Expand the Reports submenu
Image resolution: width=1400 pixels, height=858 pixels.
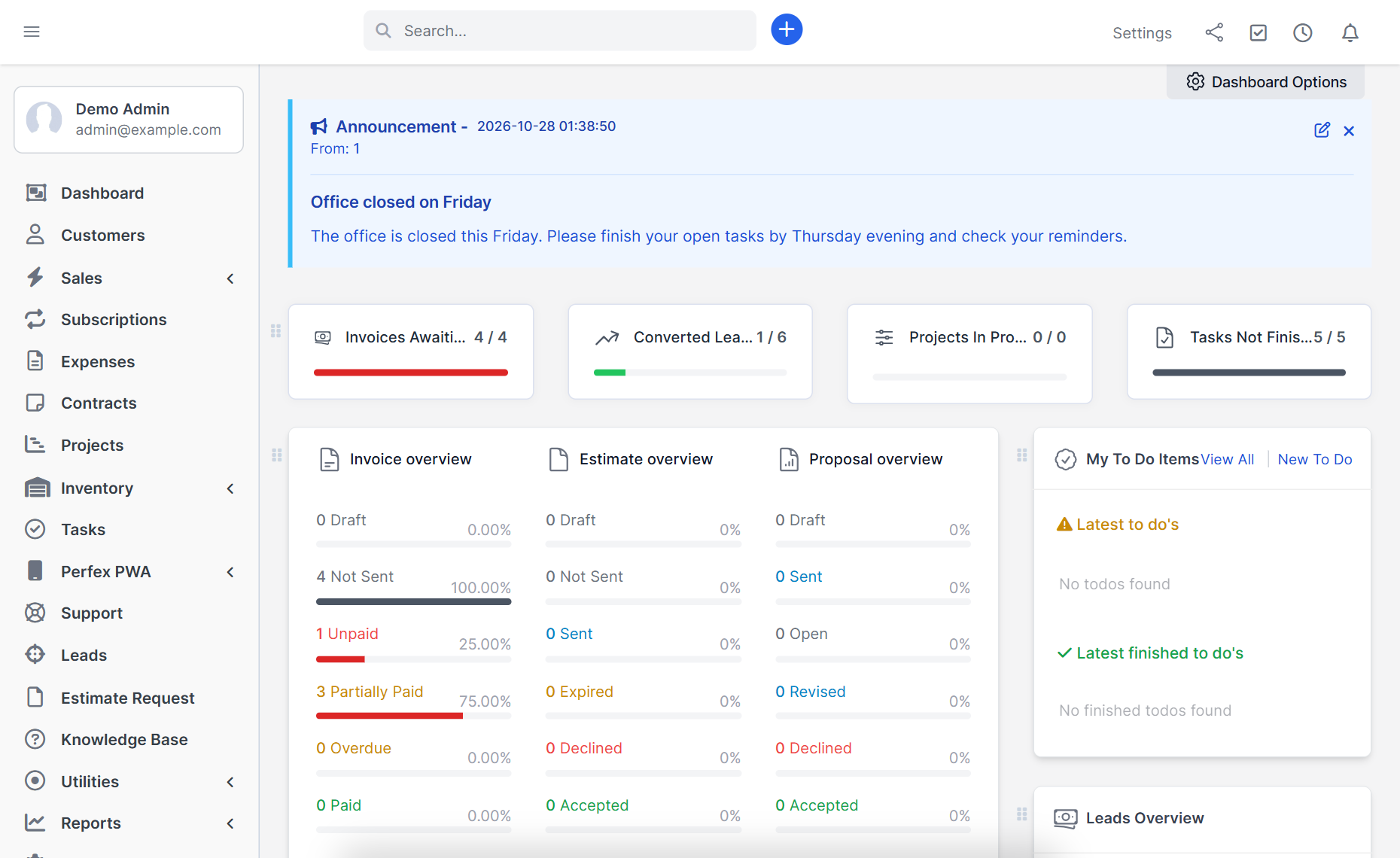coord(230,823)
